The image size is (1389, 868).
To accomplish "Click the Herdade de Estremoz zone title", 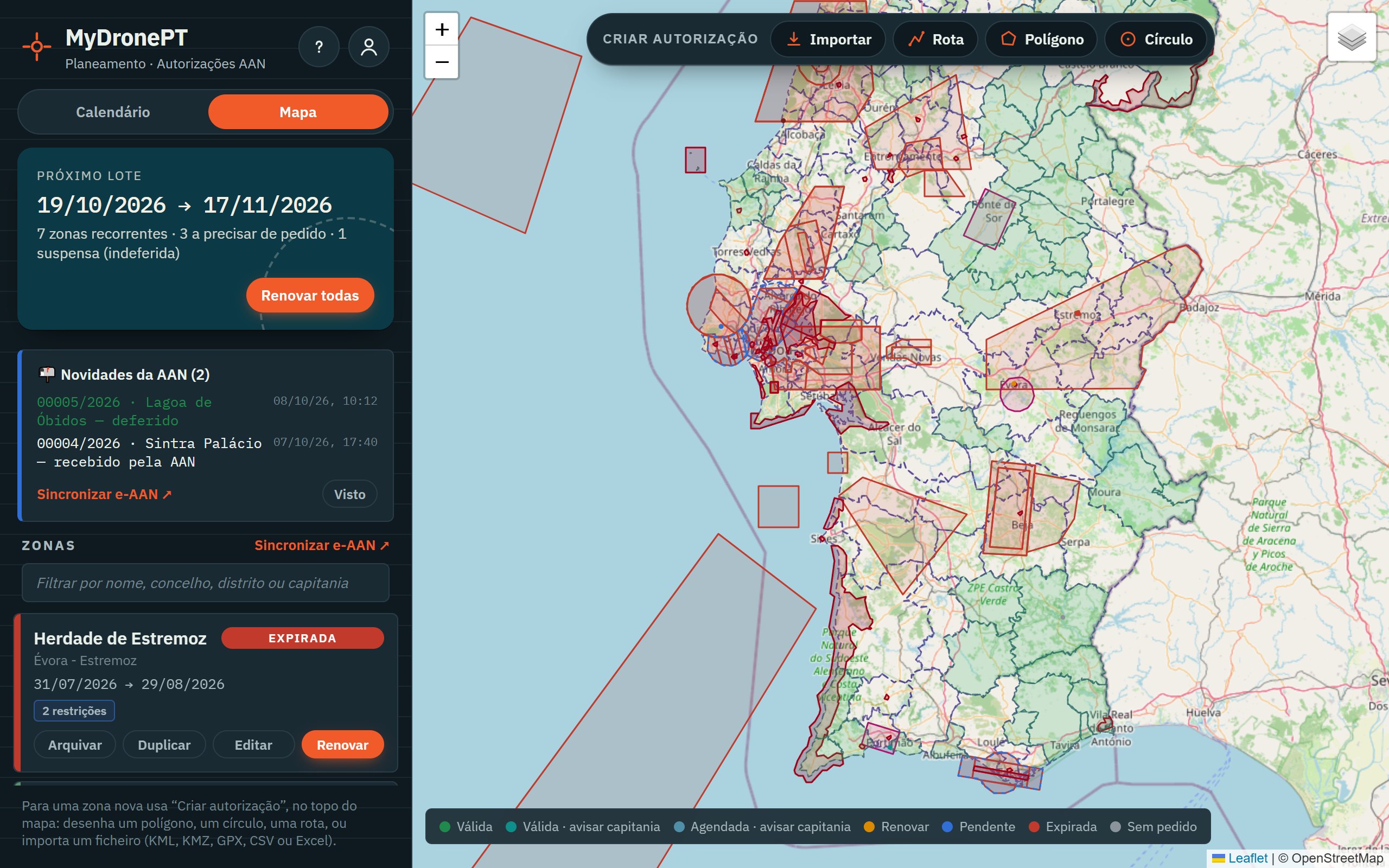I will 120,639.
